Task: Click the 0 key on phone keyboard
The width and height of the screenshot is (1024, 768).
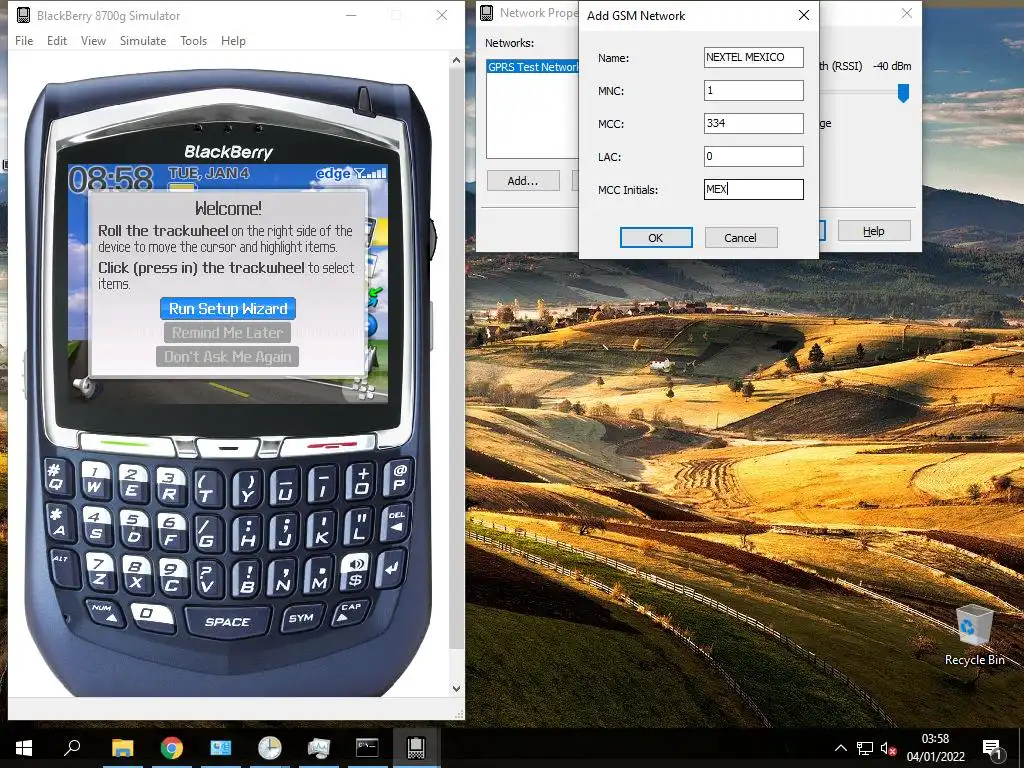Action: (x=152, y=615)
